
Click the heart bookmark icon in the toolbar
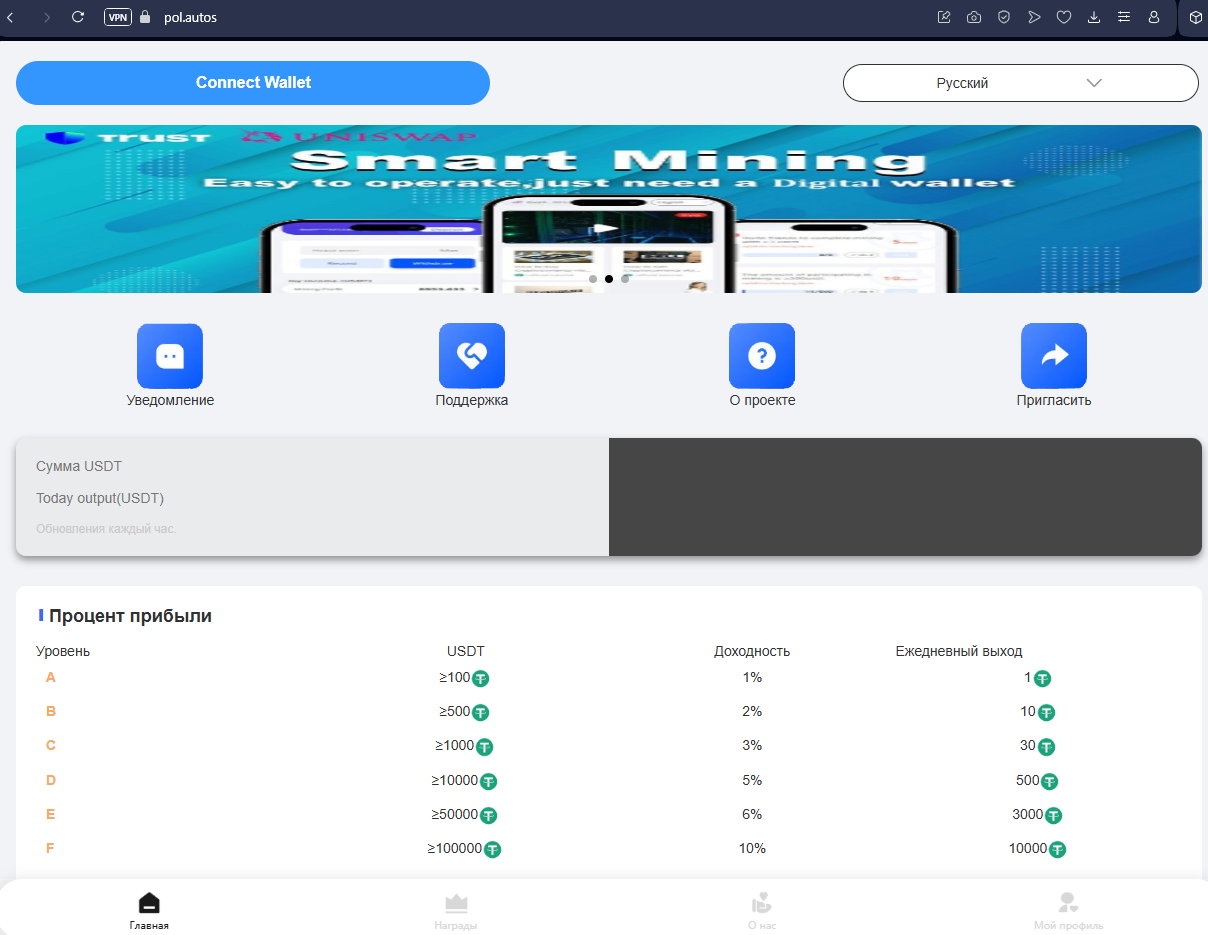[1064, 17]
